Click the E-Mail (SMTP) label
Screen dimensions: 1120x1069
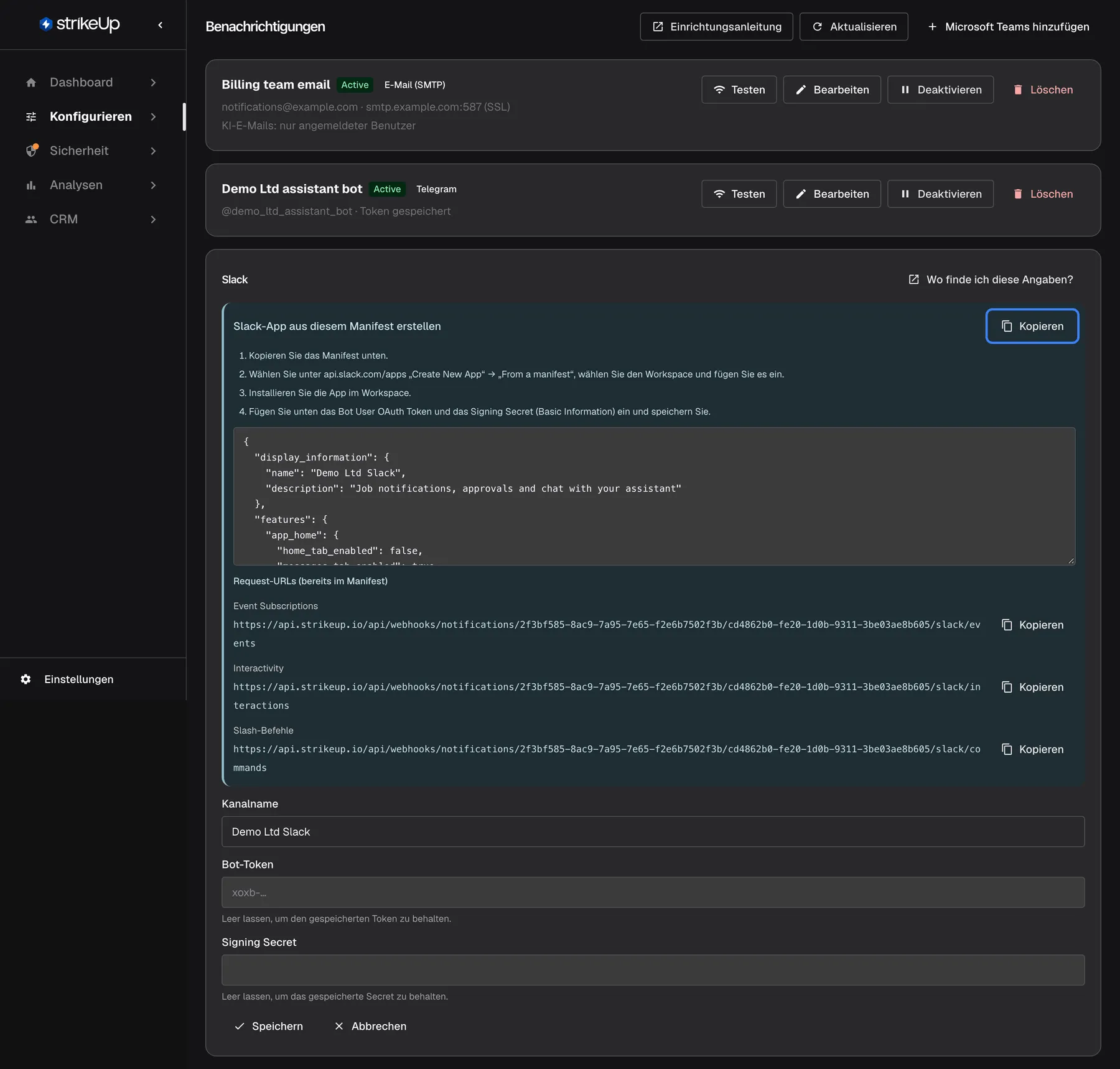click(414, 85)
